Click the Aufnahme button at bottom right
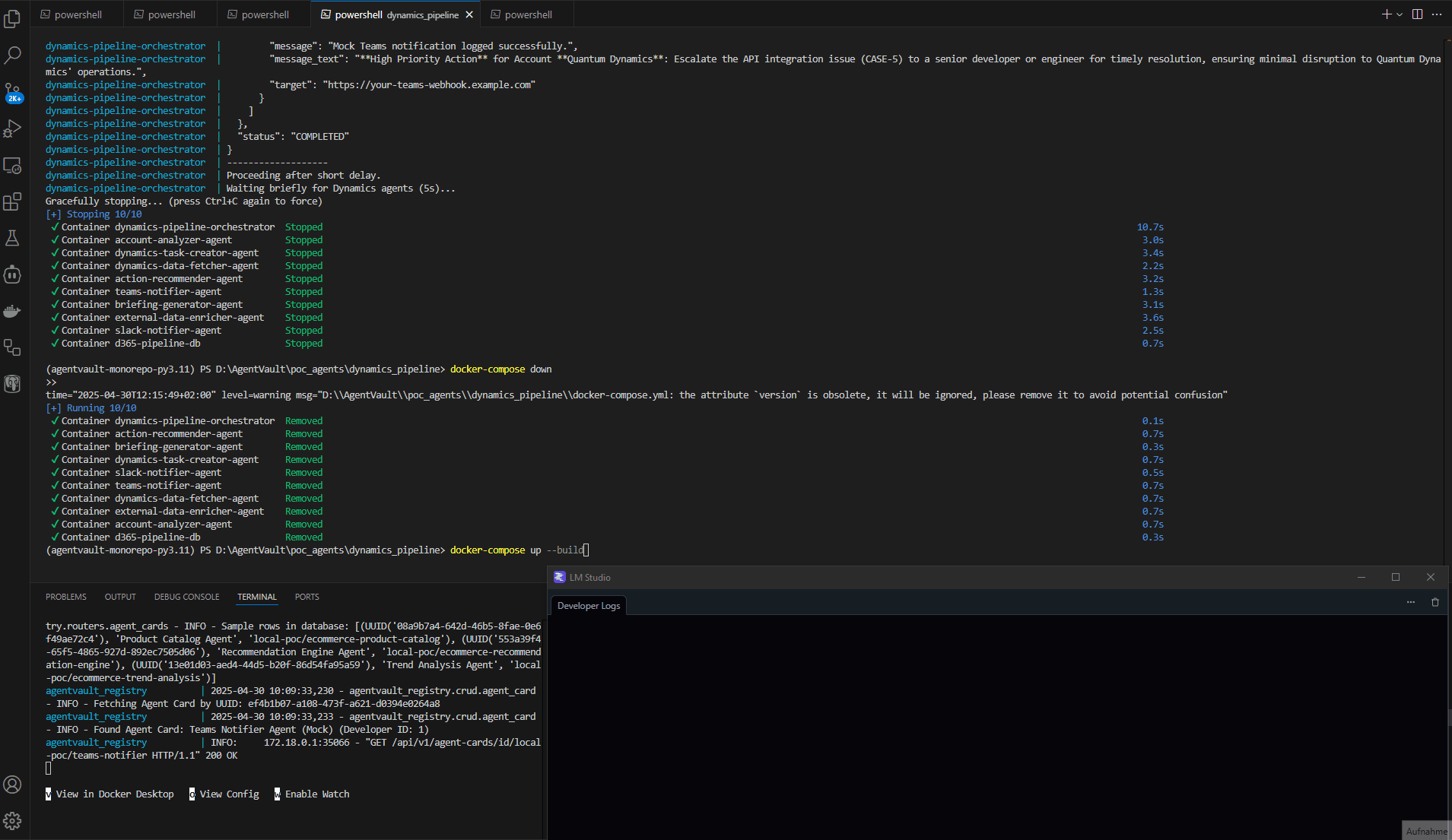1452x840 pixels. click(x=1426, y=831)
